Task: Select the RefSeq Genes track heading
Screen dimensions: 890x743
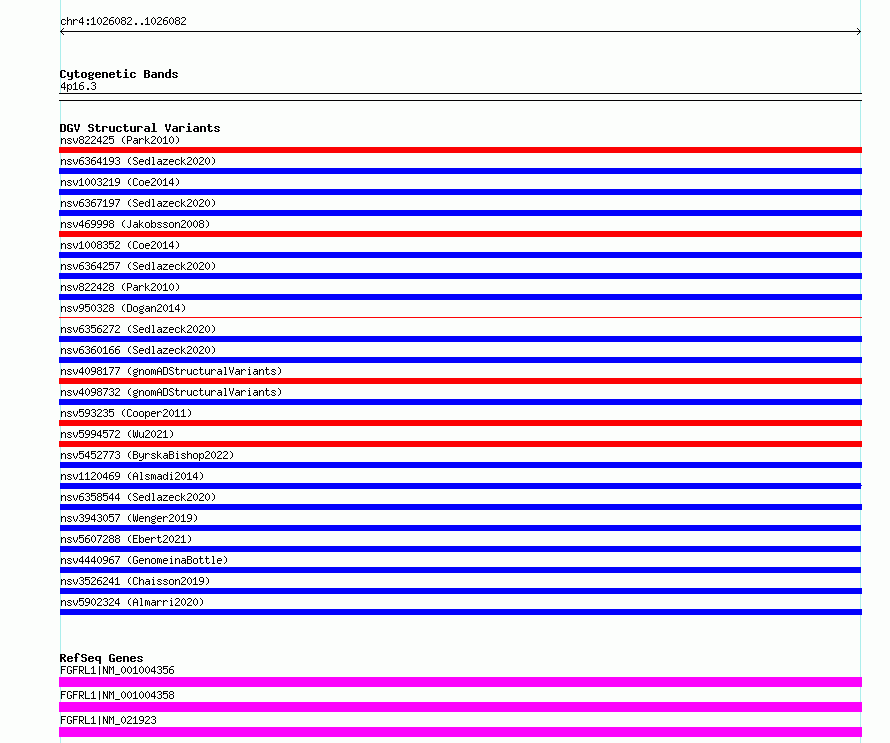Action: [102, 658]
